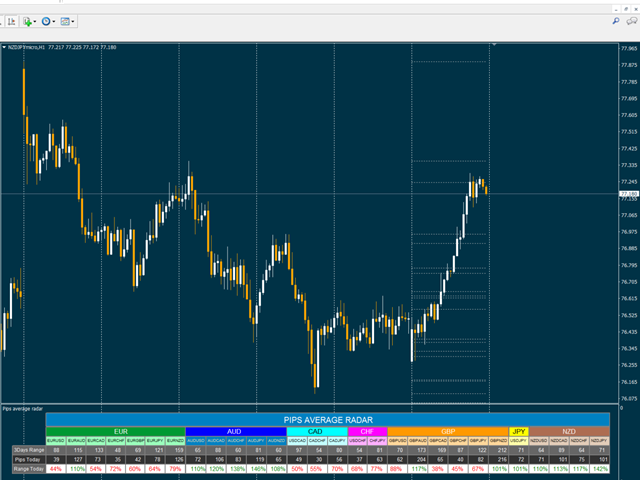The height and width of the screenshot is (480, 640).
Task: Click the EURGBP pair label
Action: [136, 441]
